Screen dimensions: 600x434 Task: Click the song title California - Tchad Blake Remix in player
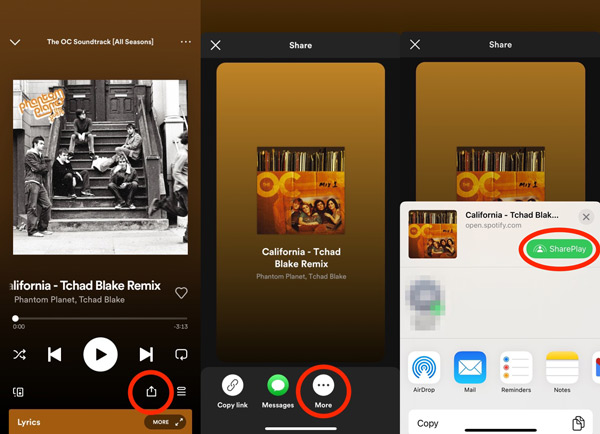pos(85,286)
